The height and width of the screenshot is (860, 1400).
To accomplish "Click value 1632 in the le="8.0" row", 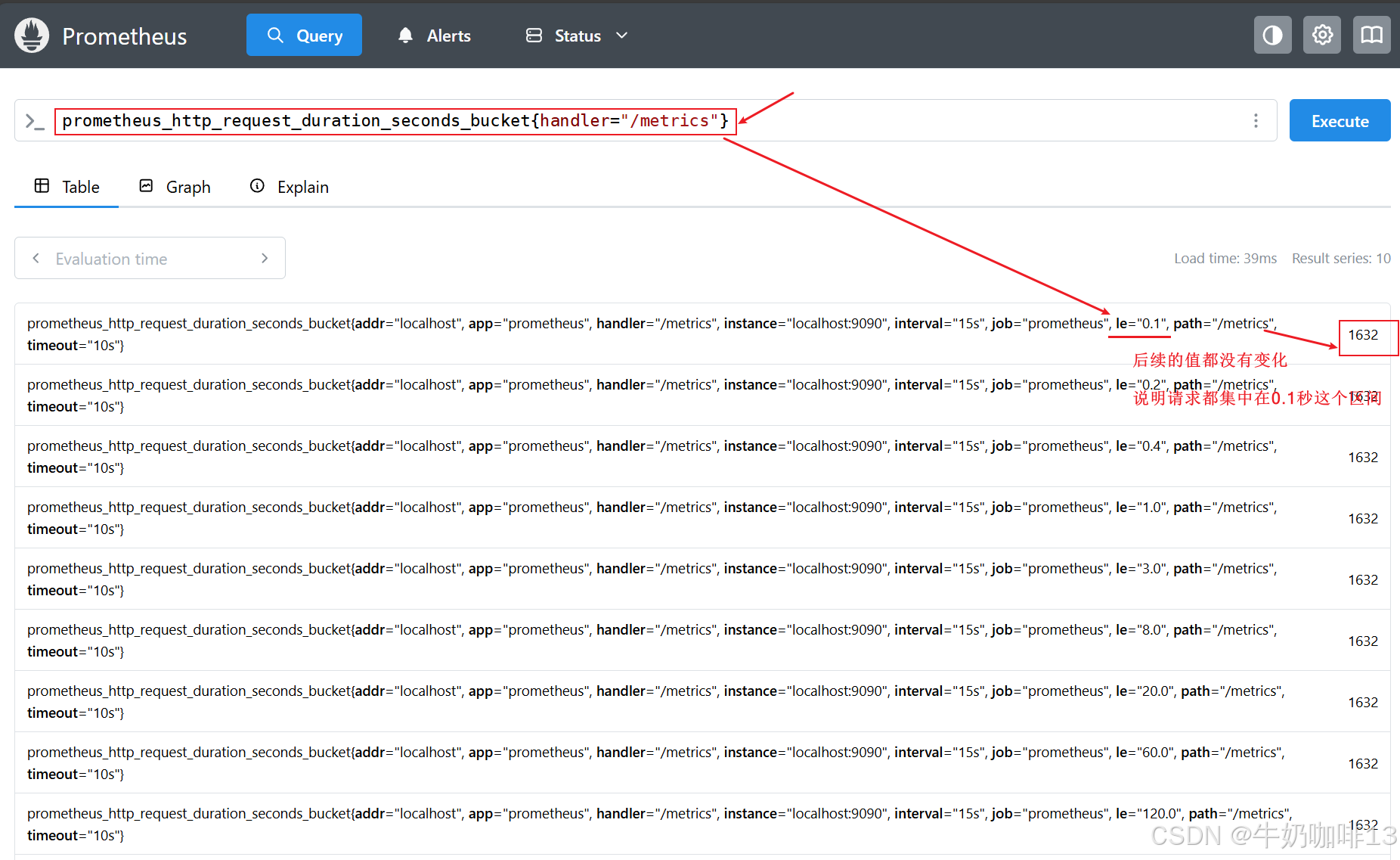I will click(x=1363, y=641).
